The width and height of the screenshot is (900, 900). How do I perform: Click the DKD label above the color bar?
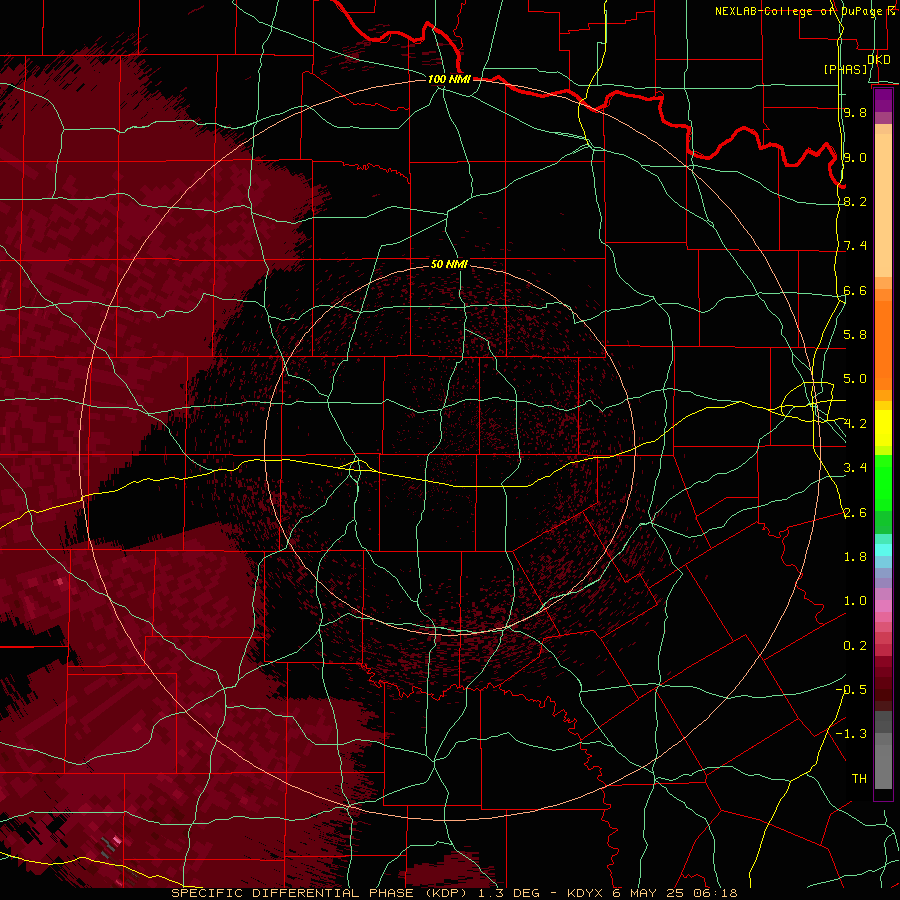coord(879,60)
